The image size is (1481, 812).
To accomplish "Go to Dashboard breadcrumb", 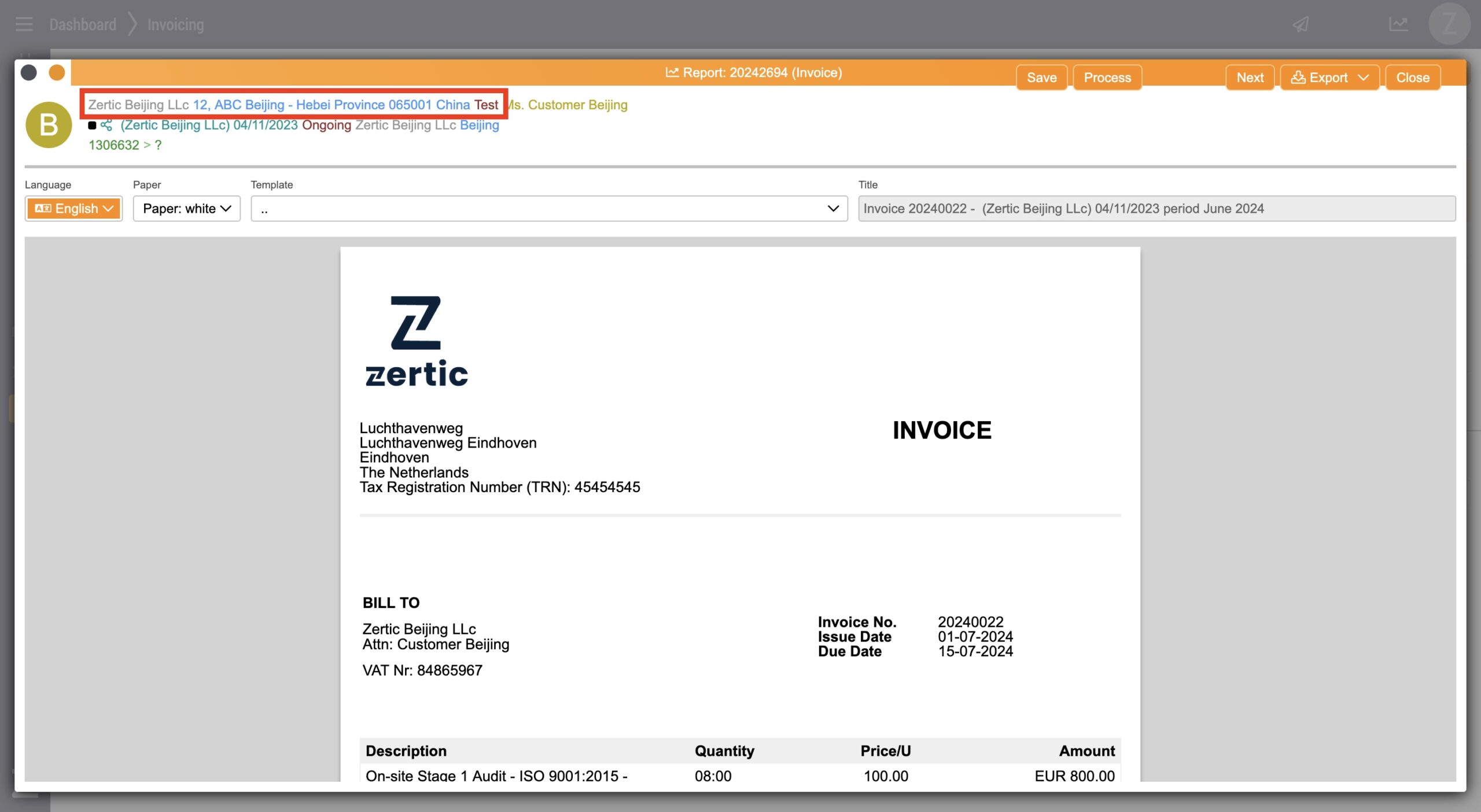I will pos(83,24).
